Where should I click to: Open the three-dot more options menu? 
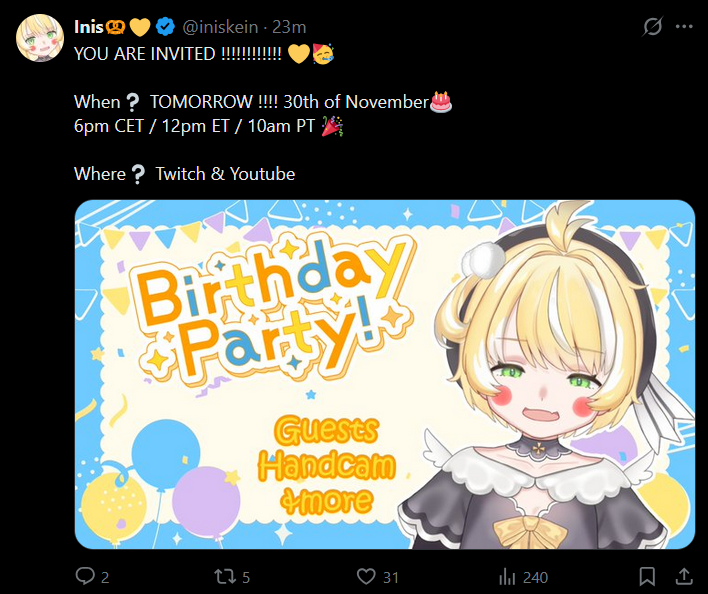[x=685, y=27]
